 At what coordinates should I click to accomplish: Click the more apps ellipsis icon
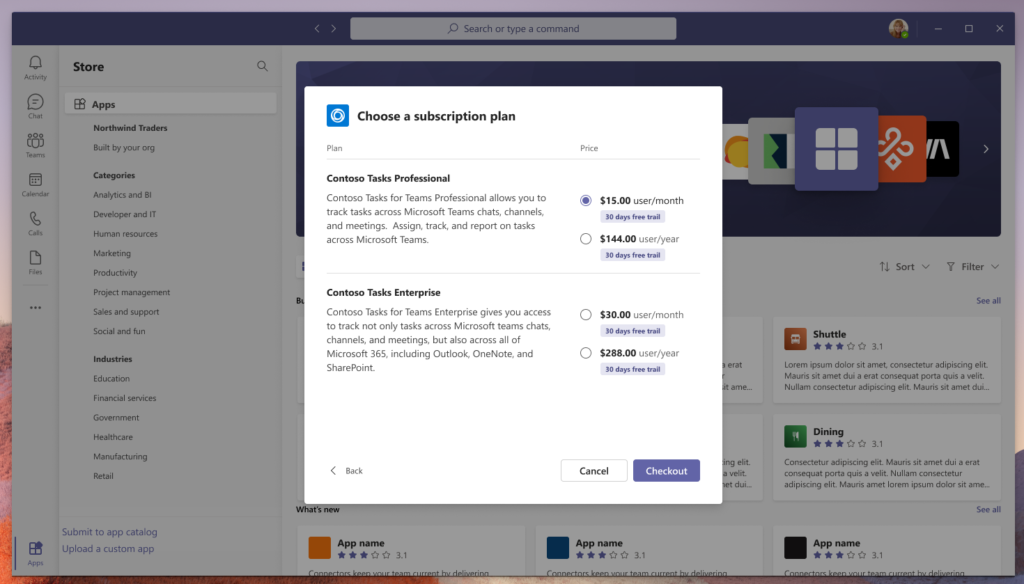tap(35, 308)
